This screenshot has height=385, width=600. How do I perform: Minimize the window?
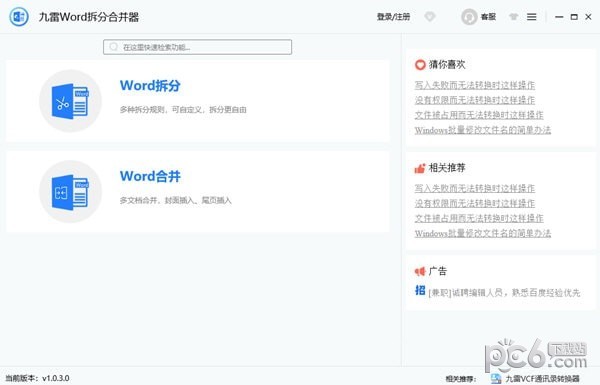[x=559, y=17]
